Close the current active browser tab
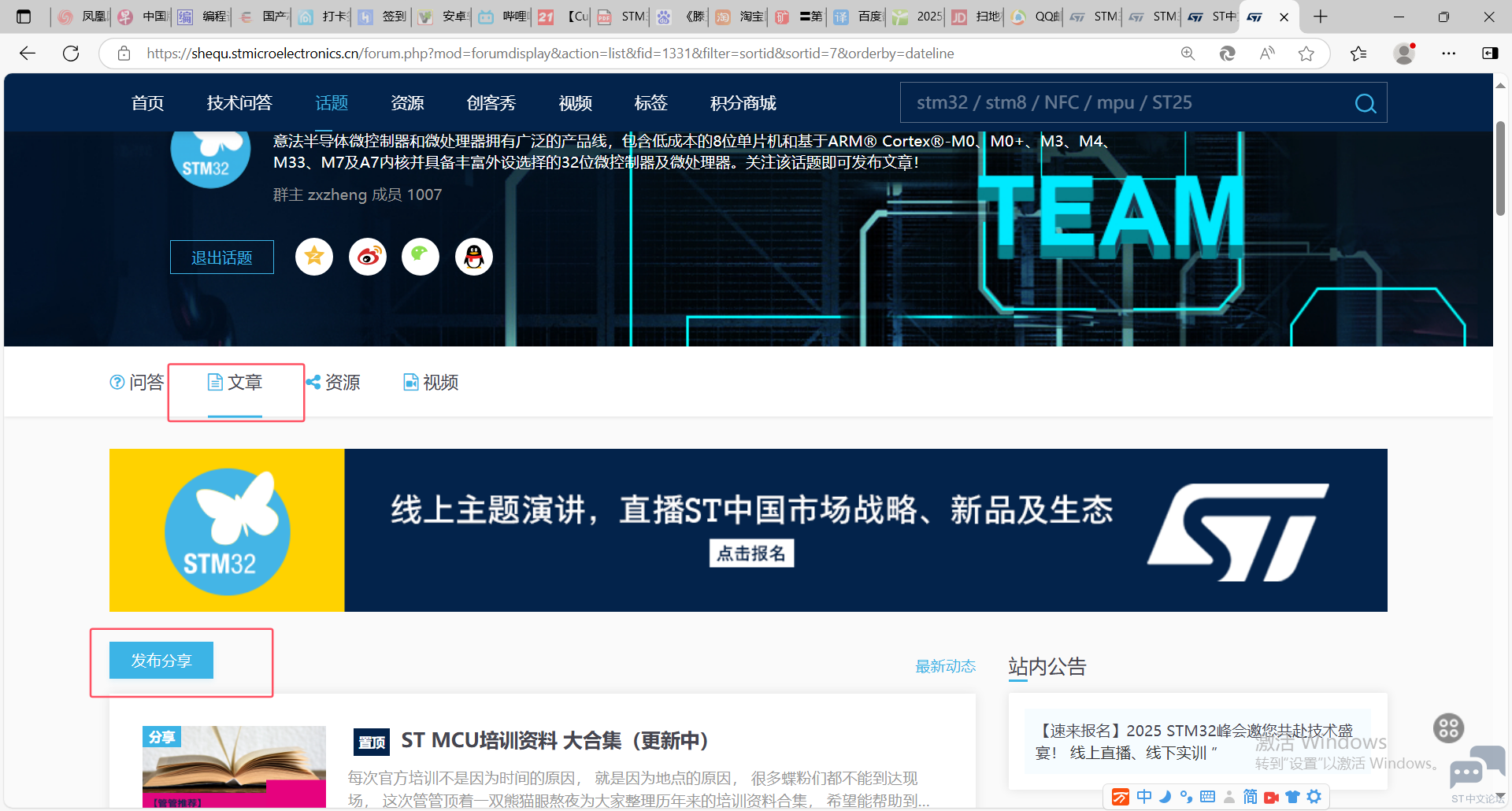 coord(1284,17)
